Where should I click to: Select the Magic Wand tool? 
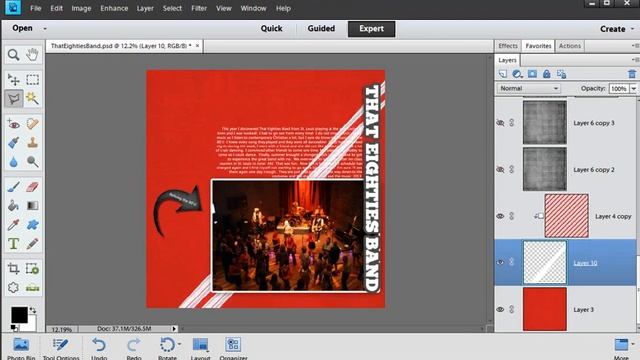[x=32, y=98]
